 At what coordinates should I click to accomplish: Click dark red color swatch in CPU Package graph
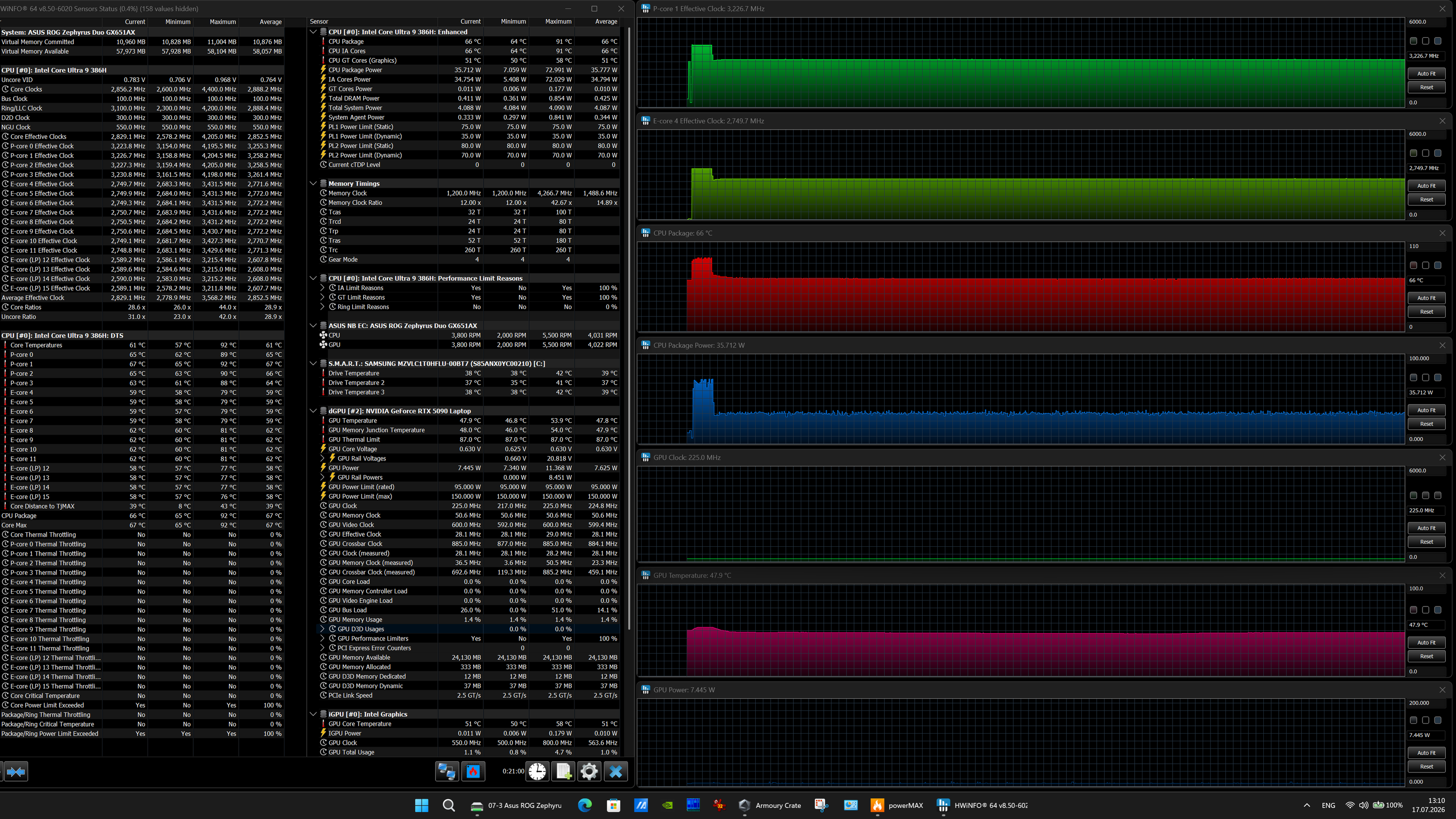(1414, 265)
